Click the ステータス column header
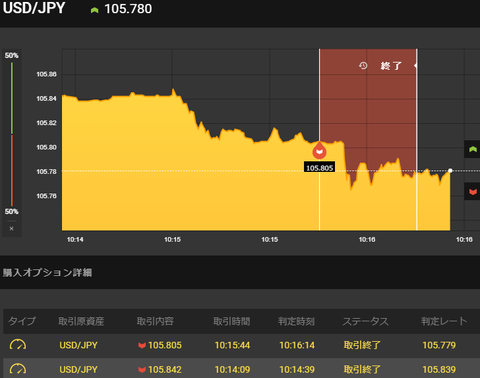The image size is (480, 378). coord(366,321)
